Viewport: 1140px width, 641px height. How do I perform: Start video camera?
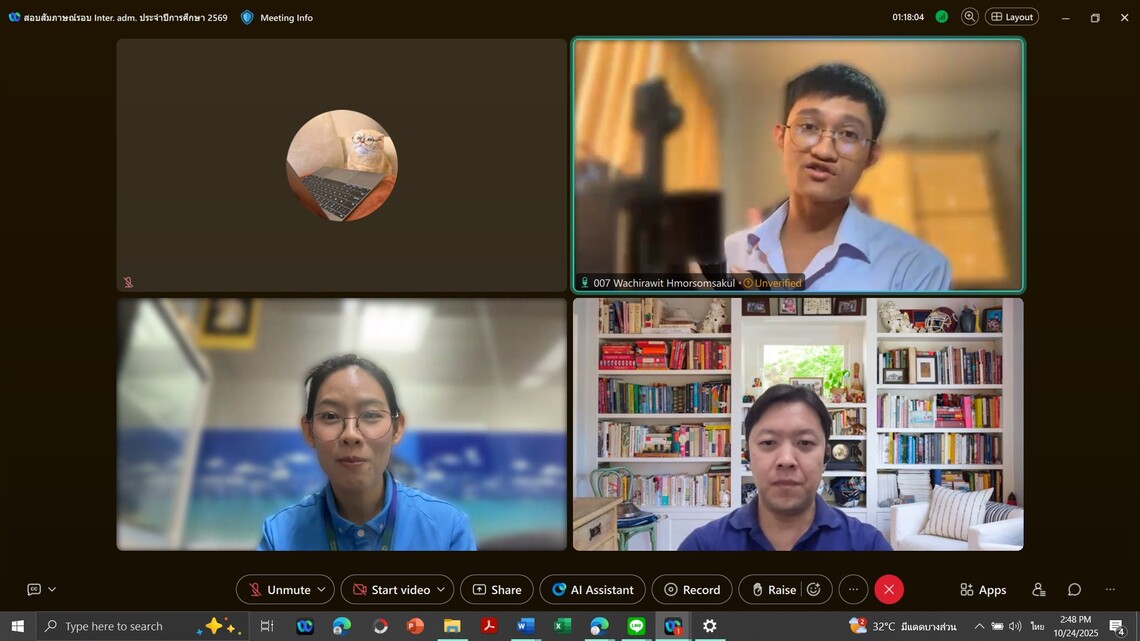tap(390, 590)
